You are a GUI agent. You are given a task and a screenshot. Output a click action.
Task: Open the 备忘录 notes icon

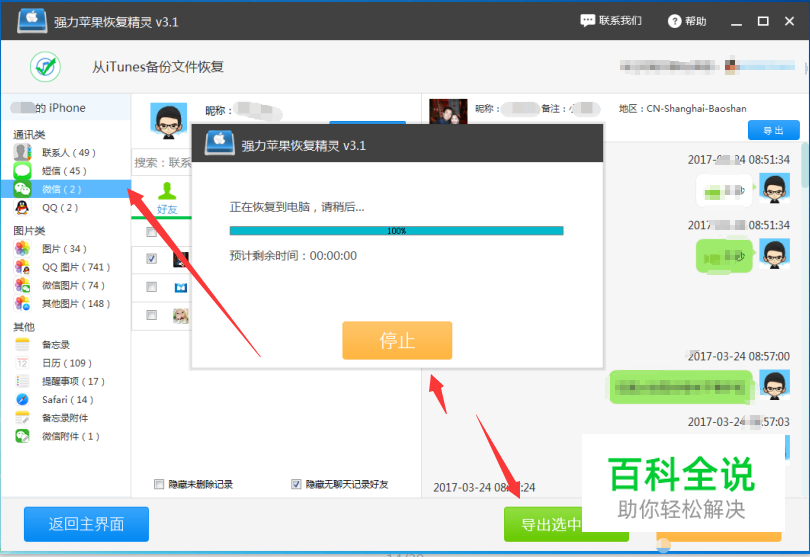(x=22, y=344)
